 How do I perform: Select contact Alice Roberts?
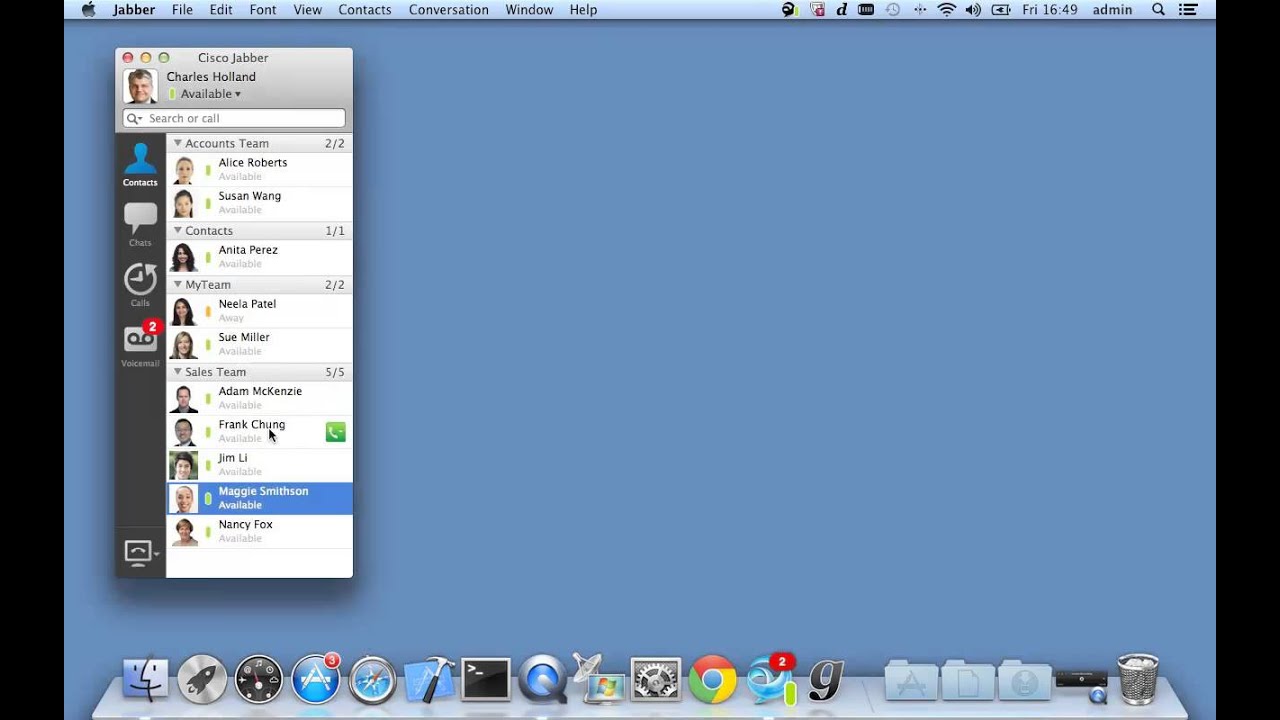[x=259, y=170]
